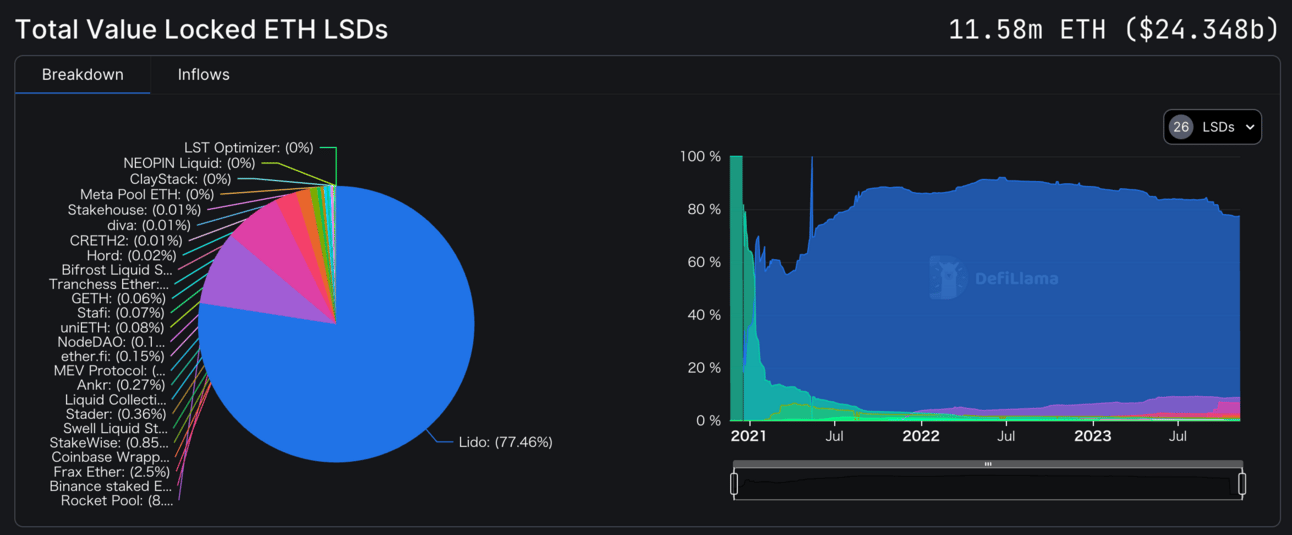This screenshot has height=535, width=1292.
Task: Click the StakeWise label
Action: click(109, 443)
